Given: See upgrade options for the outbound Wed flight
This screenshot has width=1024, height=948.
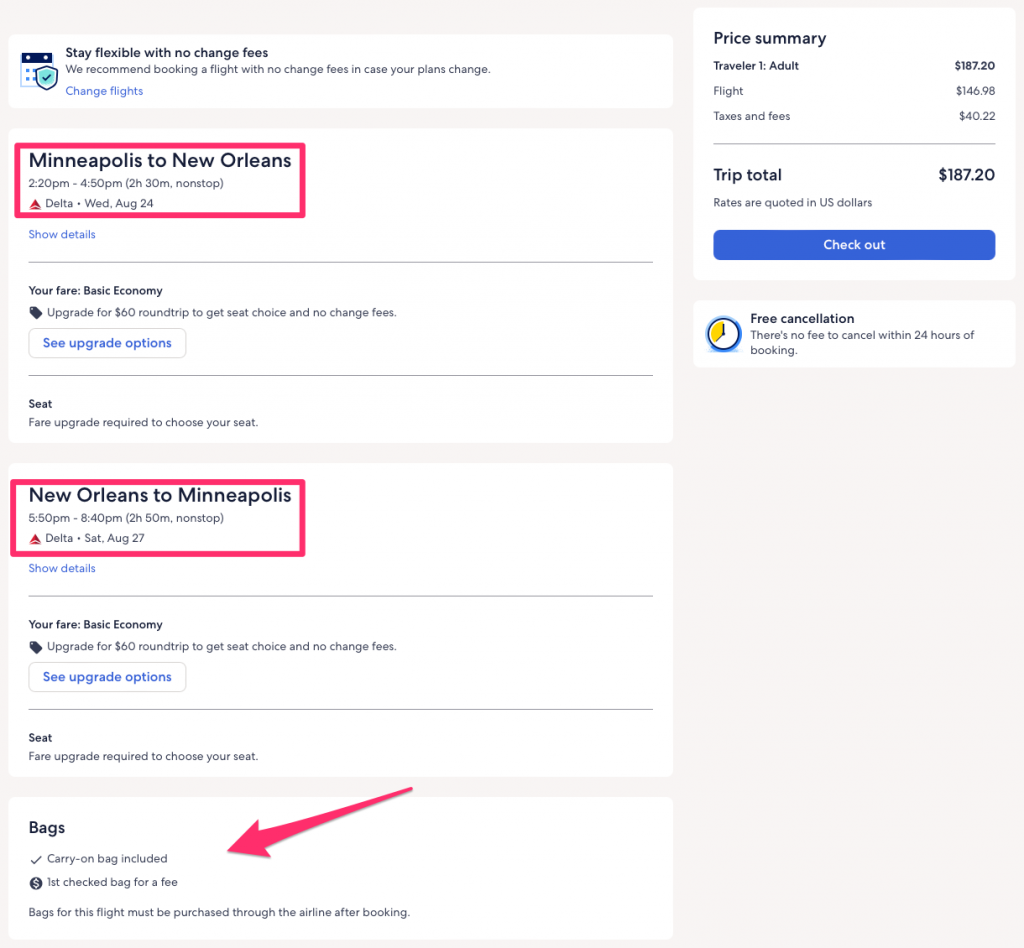Looking at the screenshot, I should (107, 343).
